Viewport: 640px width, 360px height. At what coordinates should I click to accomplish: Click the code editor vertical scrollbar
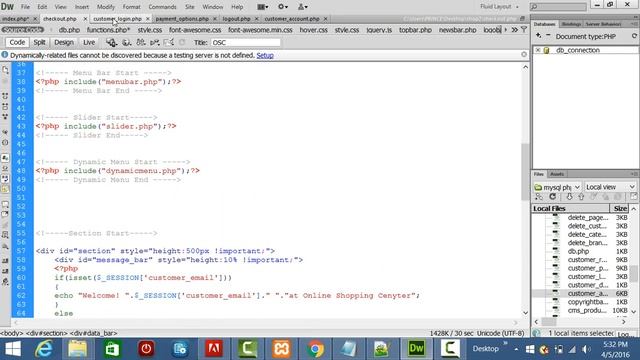click(x=525, y=171)
